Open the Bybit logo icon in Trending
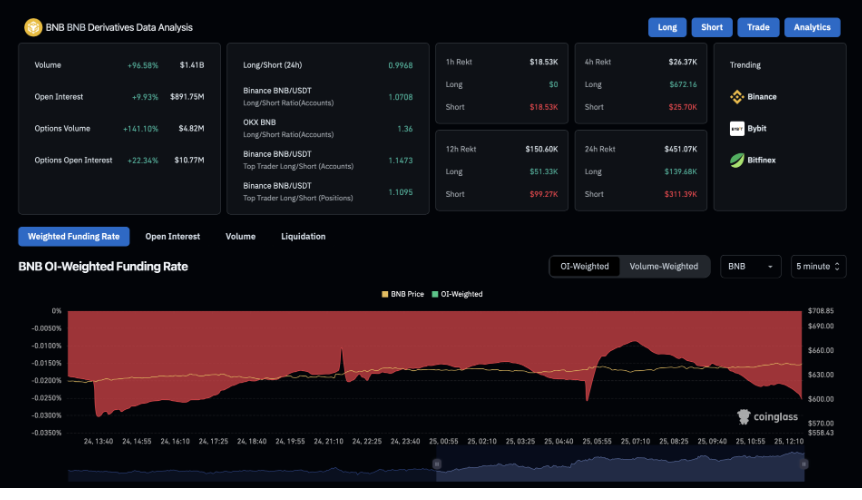Screen dimensions: 862x500 [737, 129]
